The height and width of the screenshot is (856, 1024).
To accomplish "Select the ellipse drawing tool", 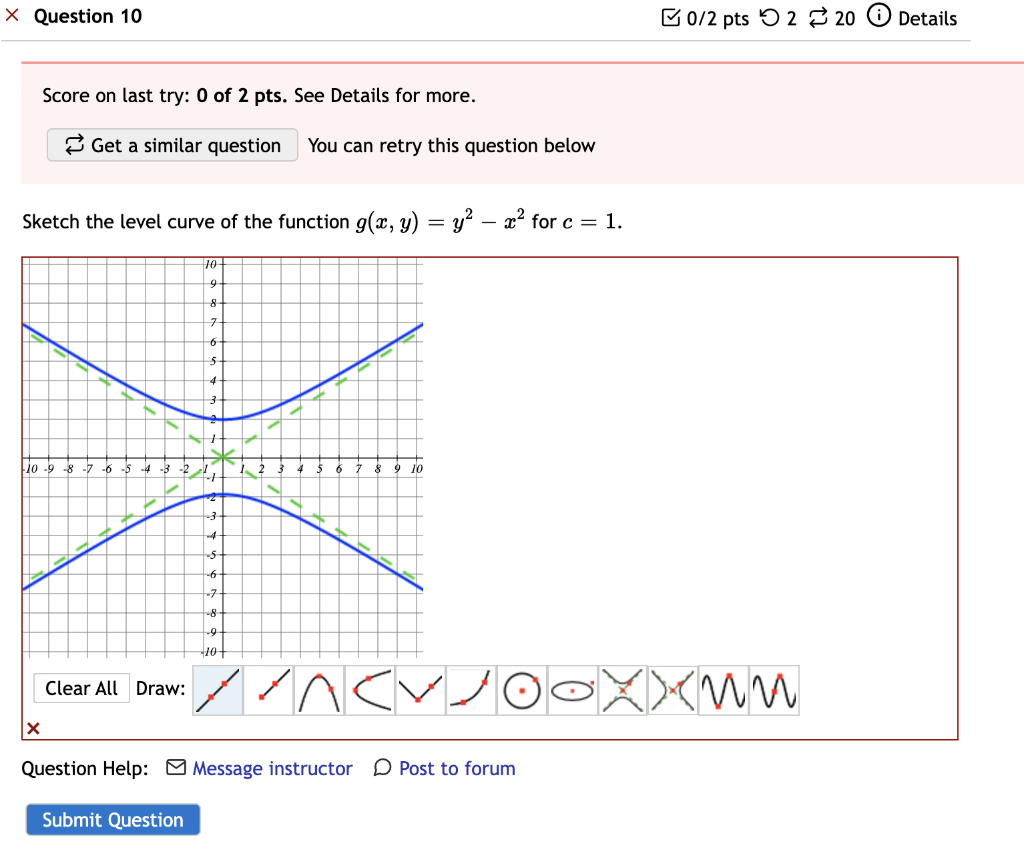I will click(572, 690).
